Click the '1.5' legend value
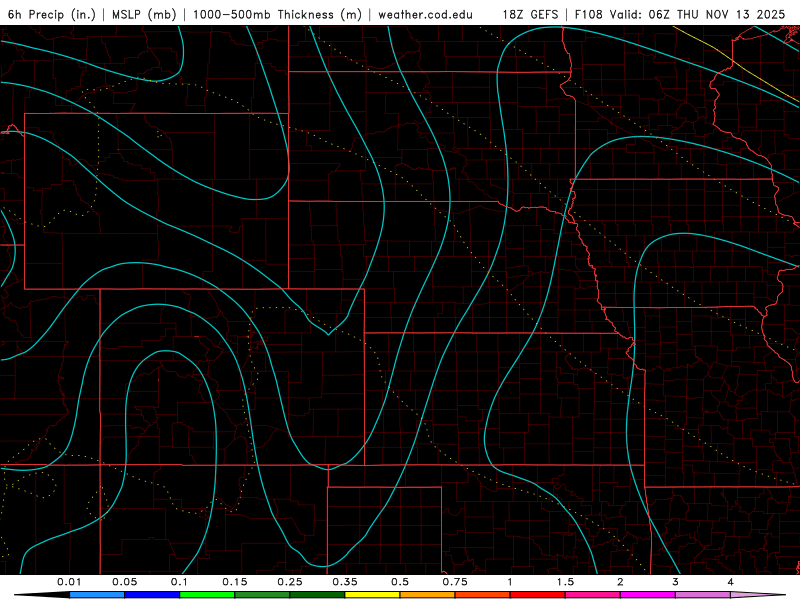This screenshot has height=600, width=800. pyautogui.click(x=565, y=582)
